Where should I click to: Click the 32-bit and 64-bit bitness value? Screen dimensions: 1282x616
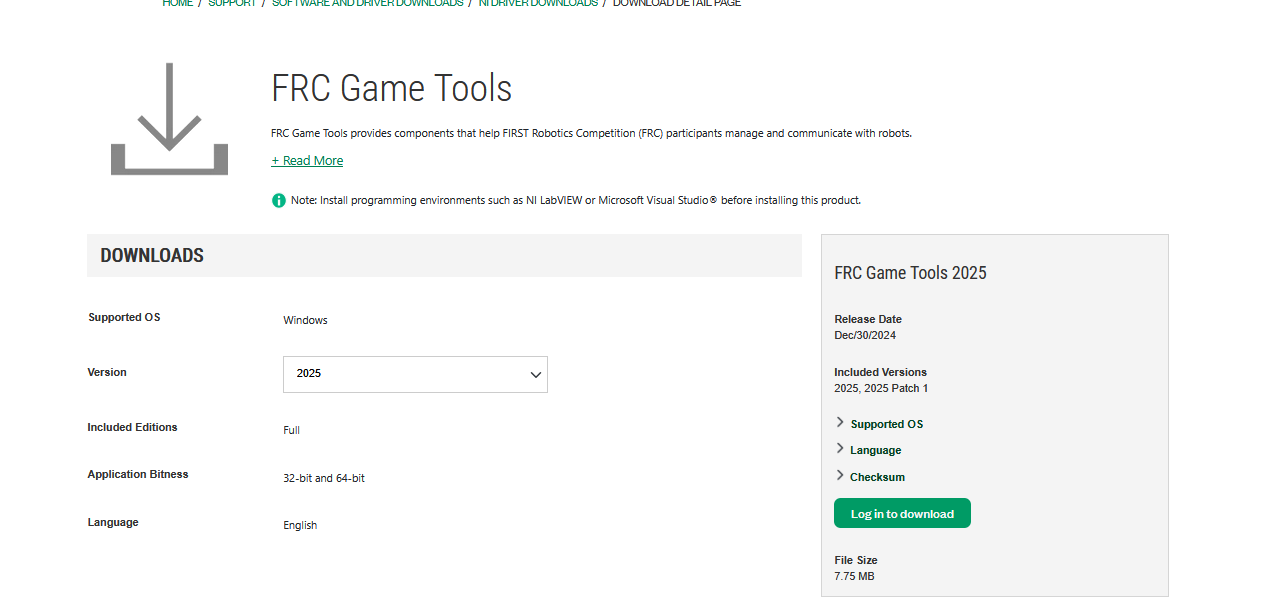tap(324, 478)
